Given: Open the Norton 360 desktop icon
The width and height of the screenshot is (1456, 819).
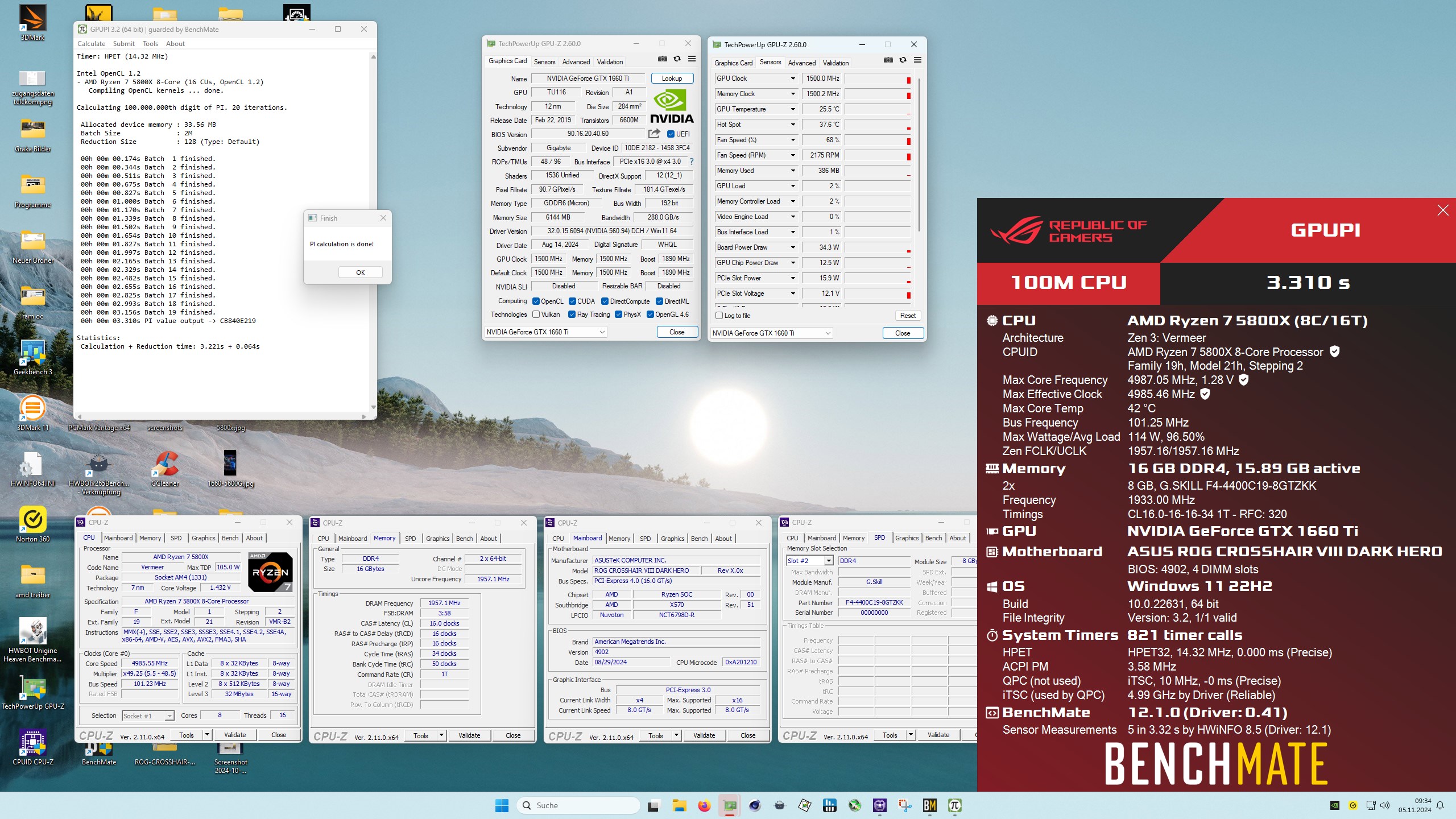Looking at the screenshot, I should coord(32,524).
